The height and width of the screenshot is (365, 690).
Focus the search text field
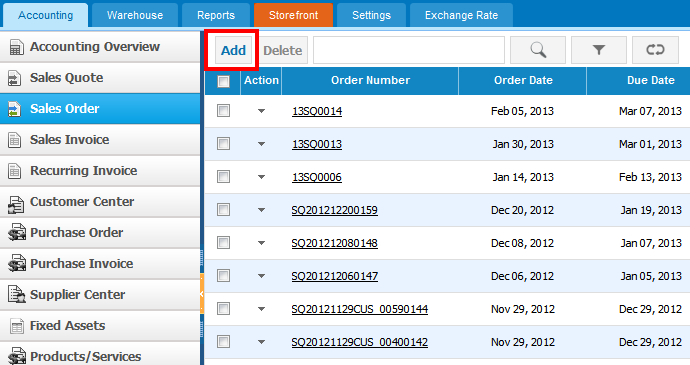pyautogui.click(x=409, y=50)
